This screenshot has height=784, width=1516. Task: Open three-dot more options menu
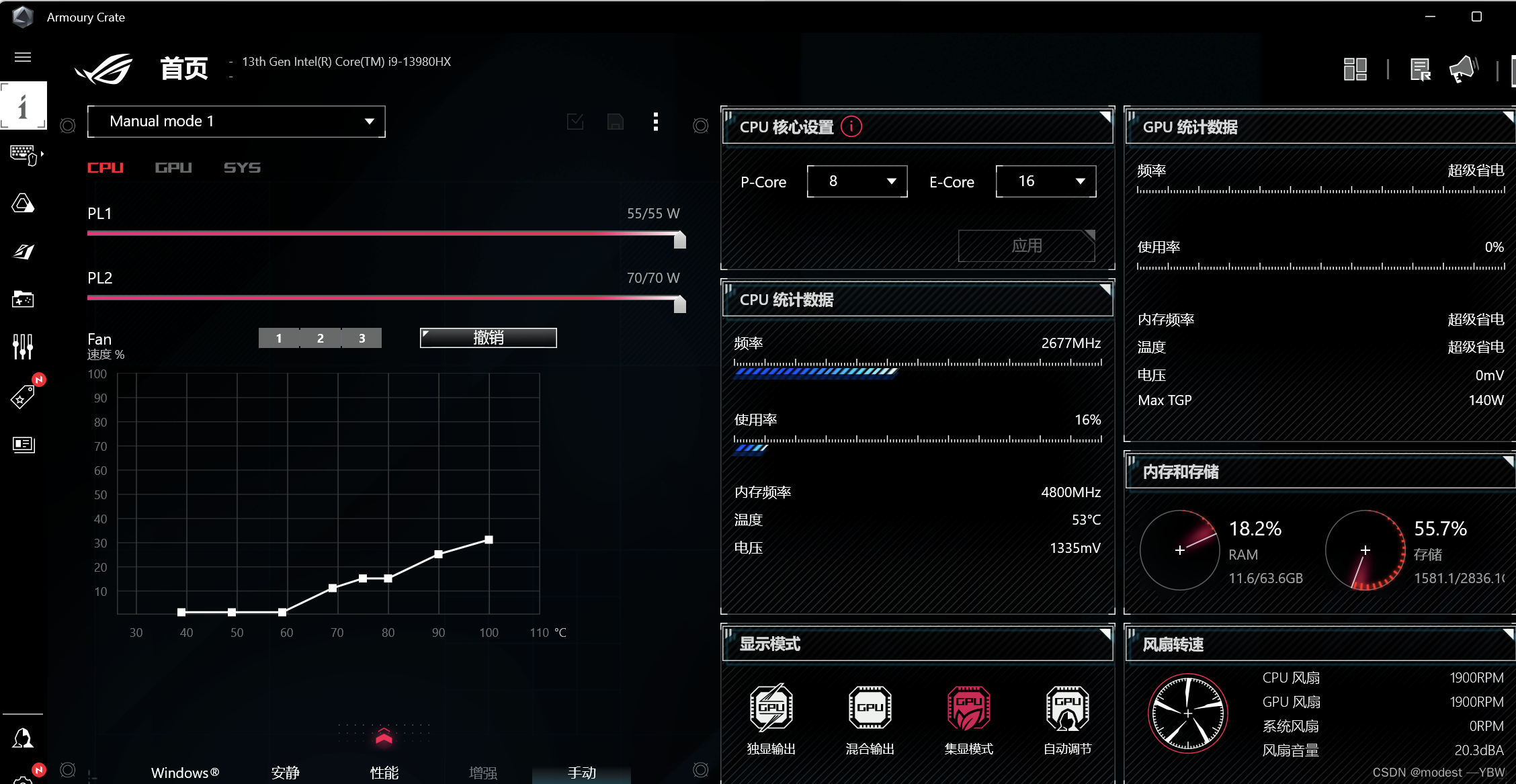pyautogui.click(x=656, y=122)
